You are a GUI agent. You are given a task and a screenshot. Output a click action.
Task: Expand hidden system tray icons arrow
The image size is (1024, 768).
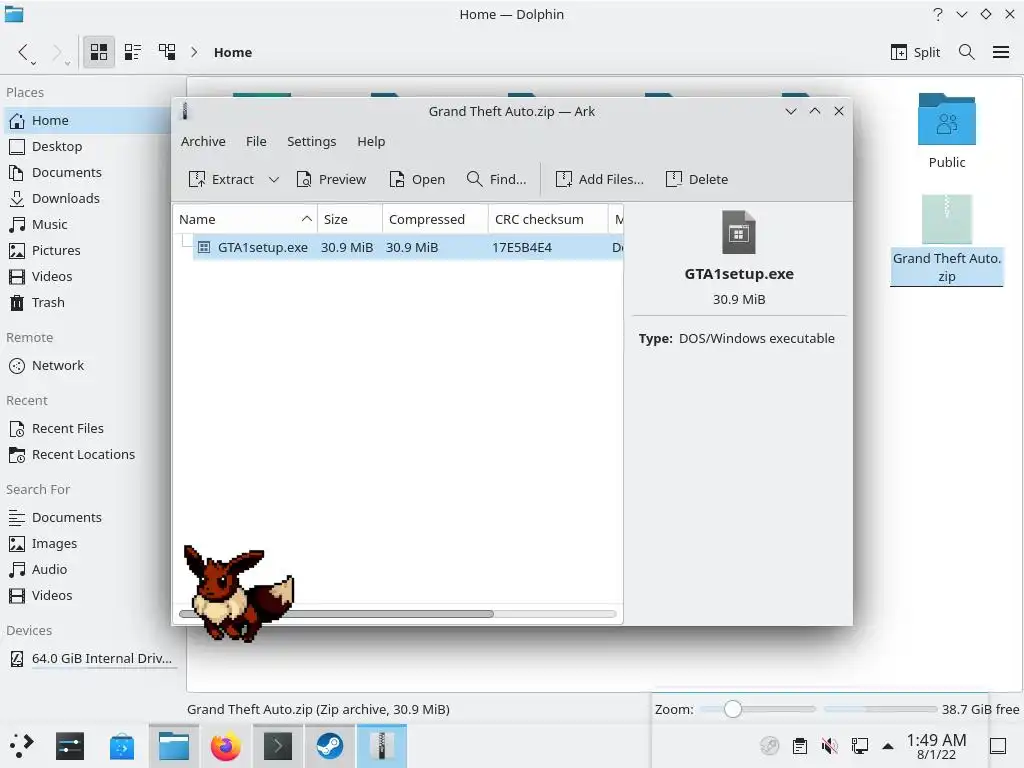click(x=888, y=746)
